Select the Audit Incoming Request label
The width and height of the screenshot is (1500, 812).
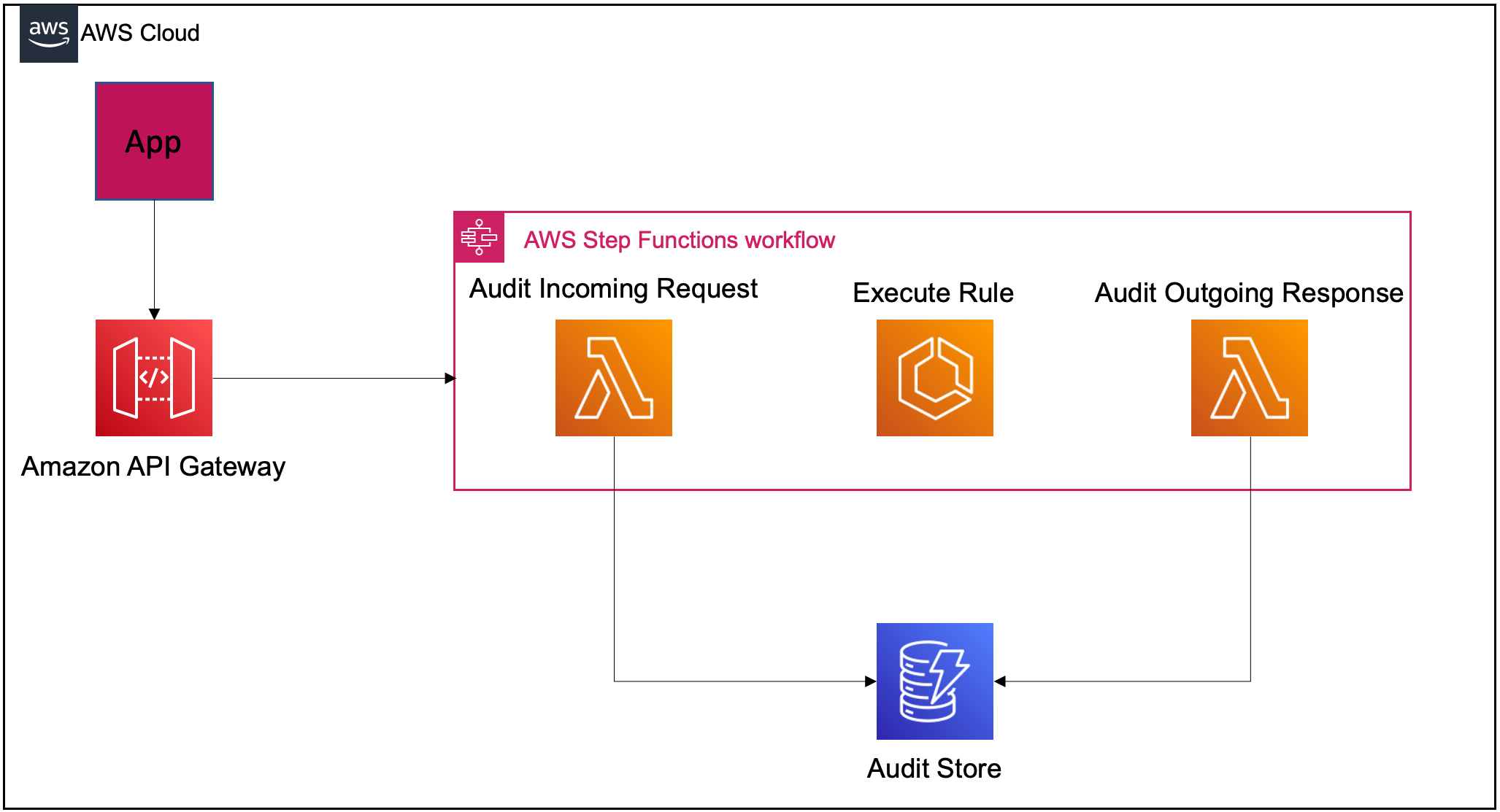click(613, 289)
